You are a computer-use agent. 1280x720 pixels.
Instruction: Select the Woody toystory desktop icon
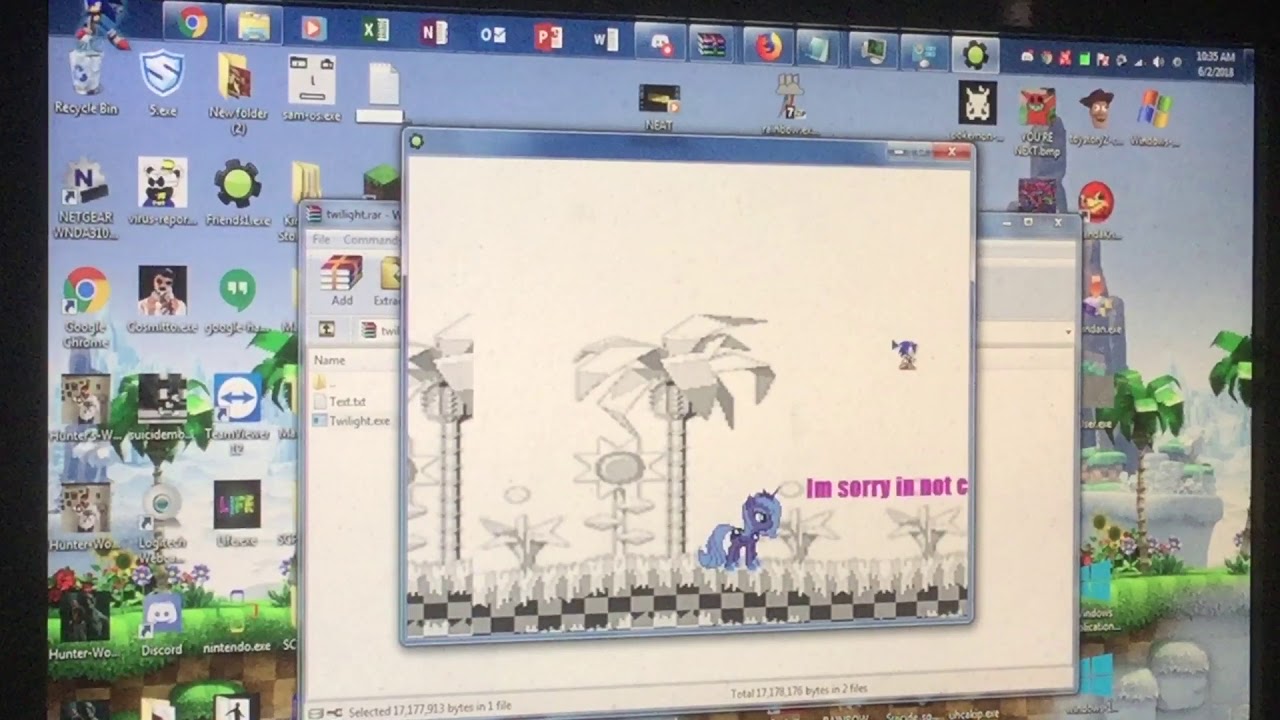(x=1096, y=117)
